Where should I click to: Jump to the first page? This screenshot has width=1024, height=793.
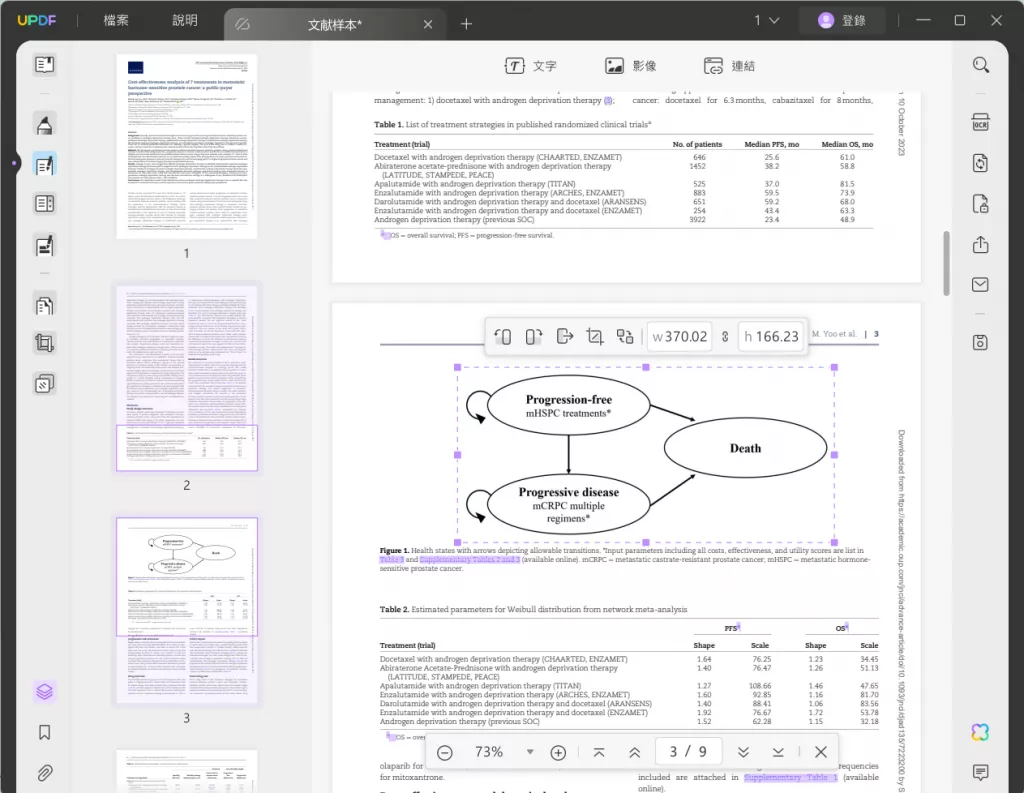pos(599,753)
